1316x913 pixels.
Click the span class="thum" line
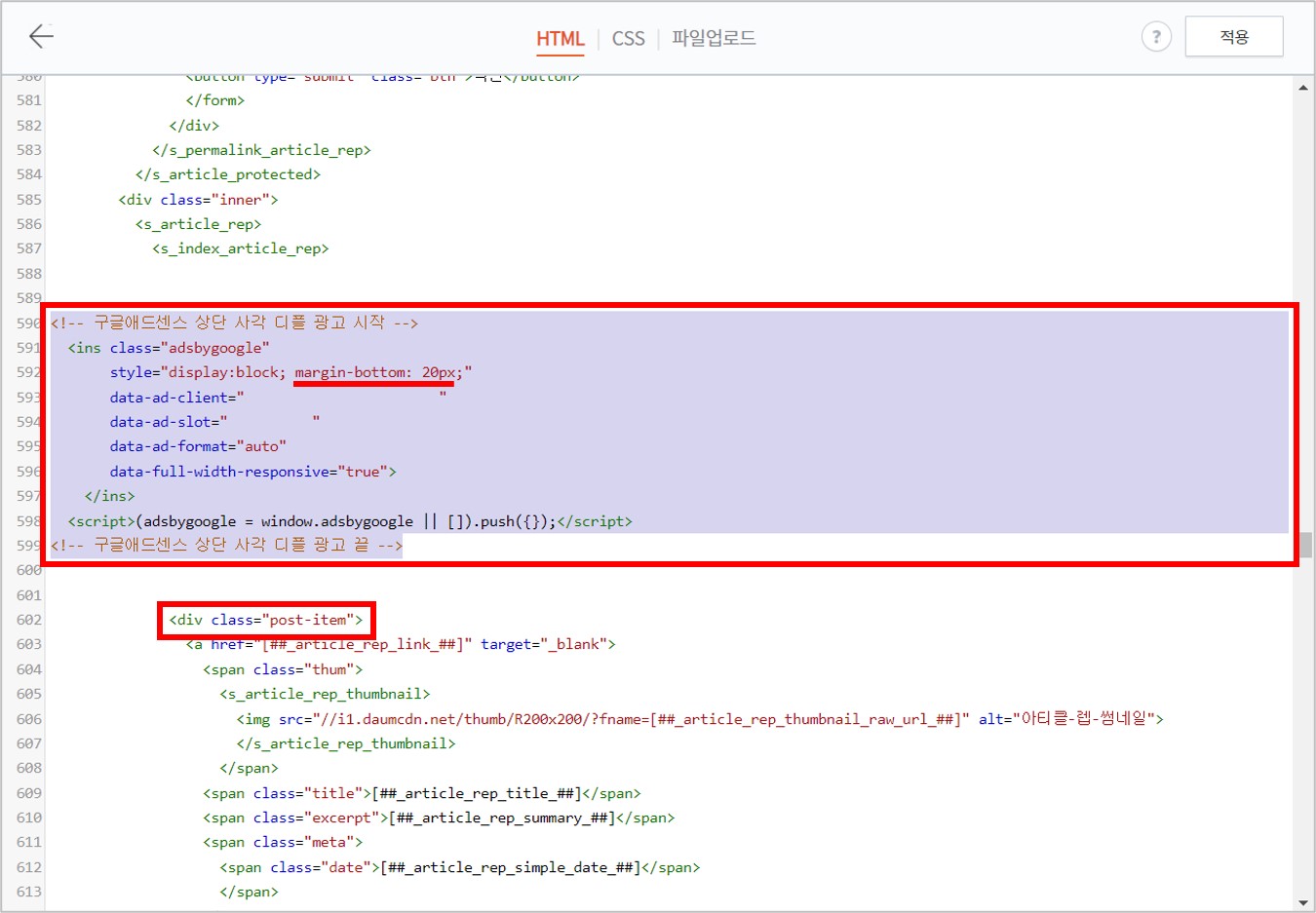tap(283, 669)
